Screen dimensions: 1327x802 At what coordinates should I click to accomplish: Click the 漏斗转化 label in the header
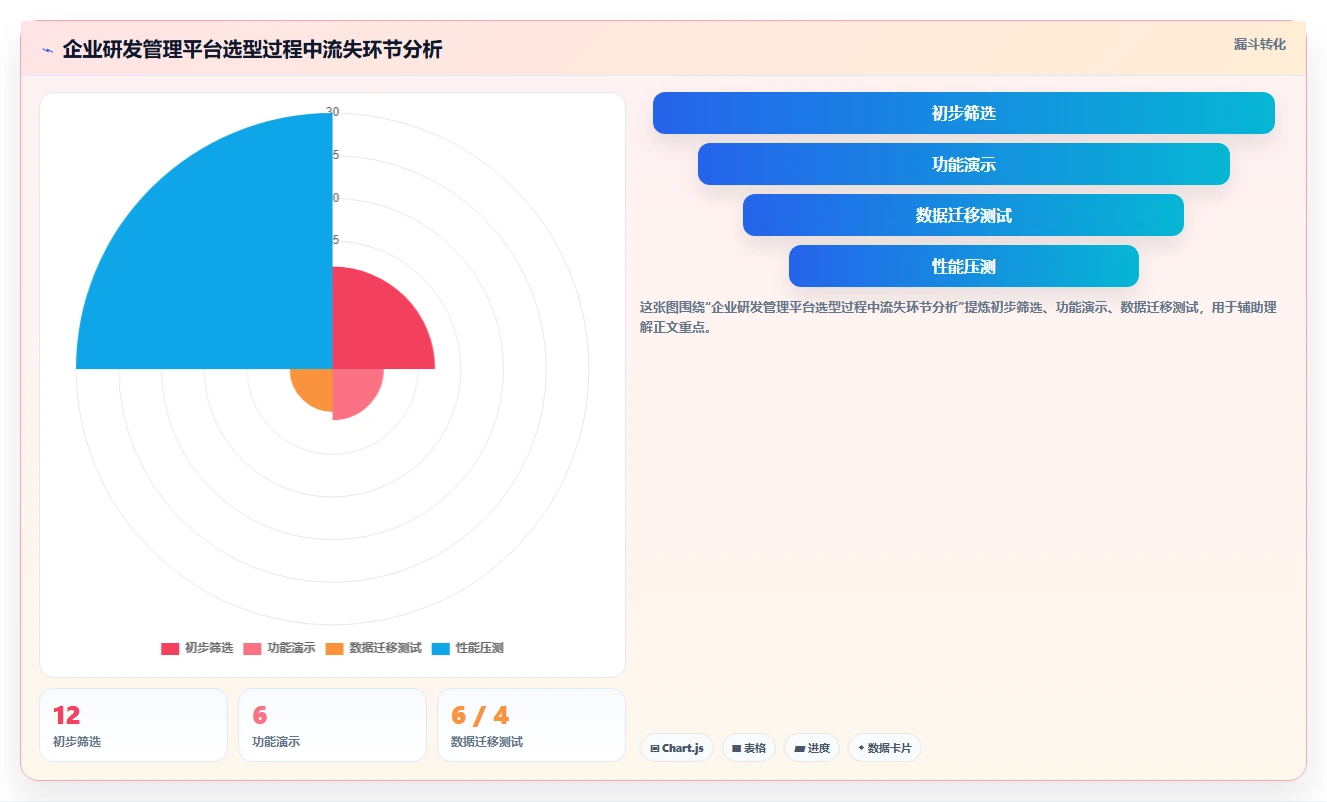1259,44
